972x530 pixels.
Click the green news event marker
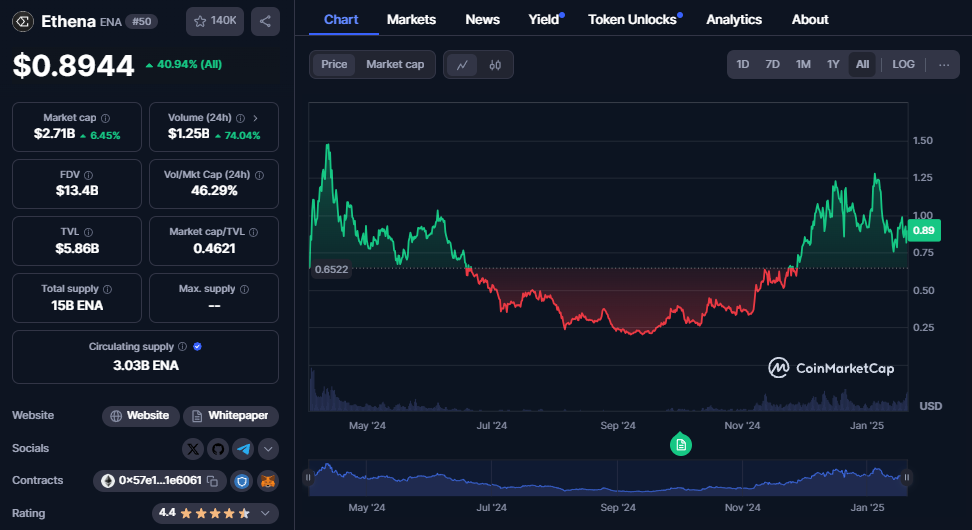681,444
